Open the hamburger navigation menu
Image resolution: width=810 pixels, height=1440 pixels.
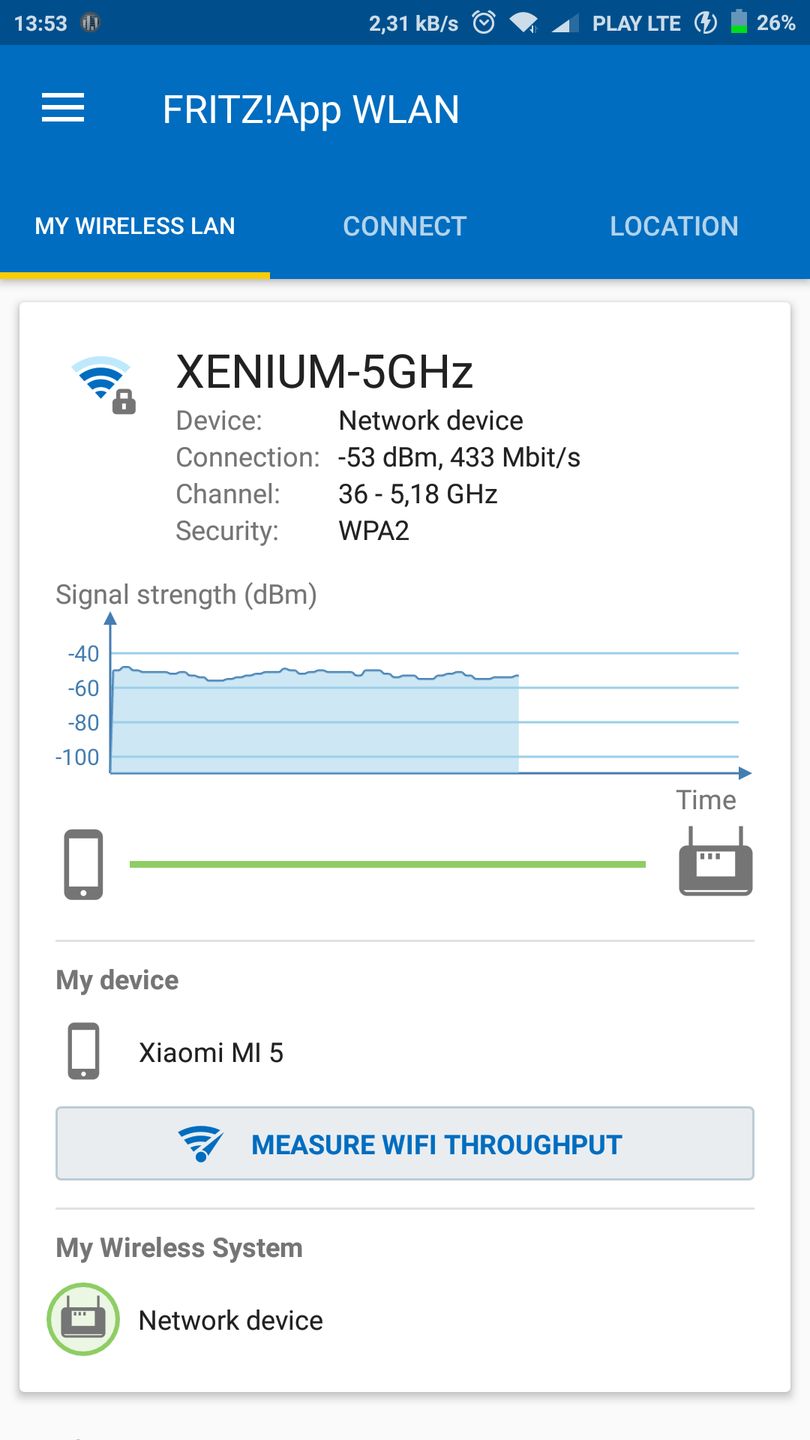[x=63, y=109]
